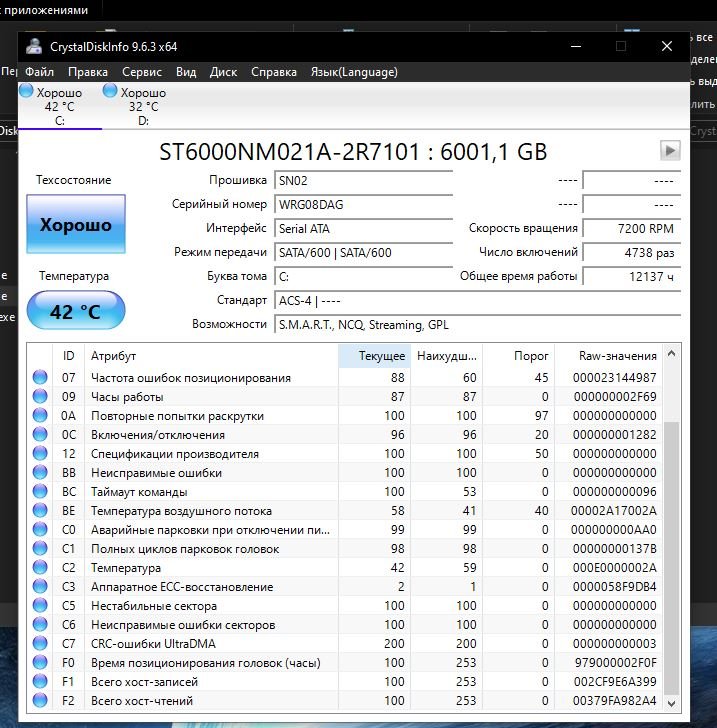Open the Вид menu
The height and width of the screenshot is (728, 717).
(186, 72)
